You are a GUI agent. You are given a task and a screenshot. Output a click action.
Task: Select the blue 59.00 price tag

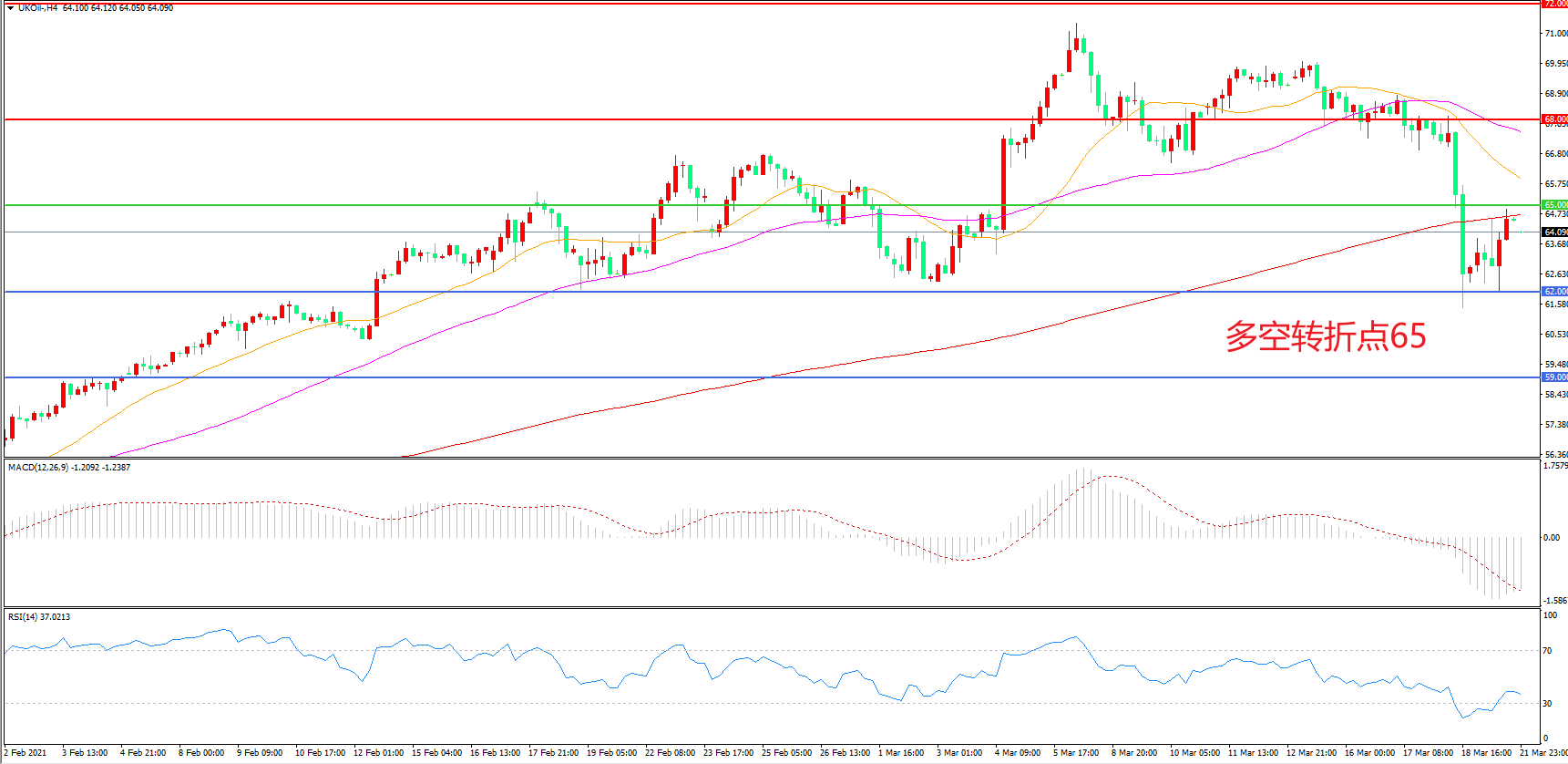(x=1554, y=377)
